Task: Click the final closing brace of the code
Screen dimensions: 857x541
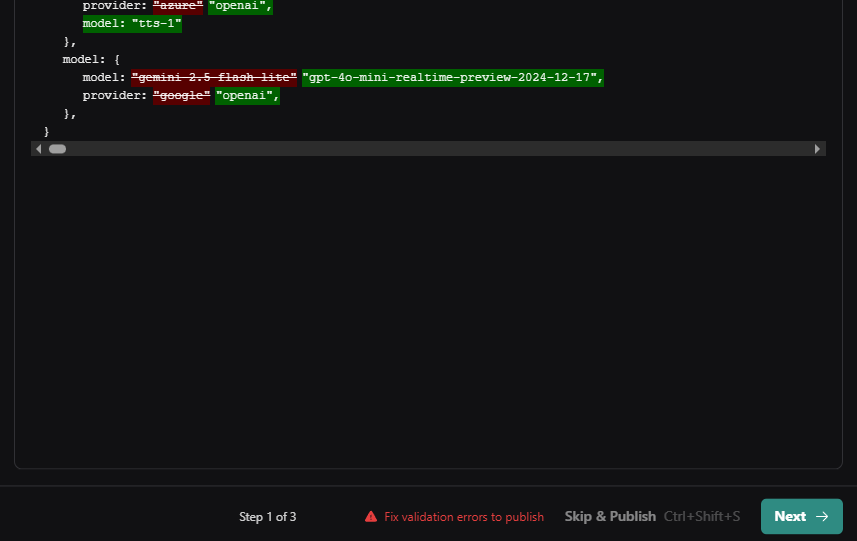Action: [46, 132]
